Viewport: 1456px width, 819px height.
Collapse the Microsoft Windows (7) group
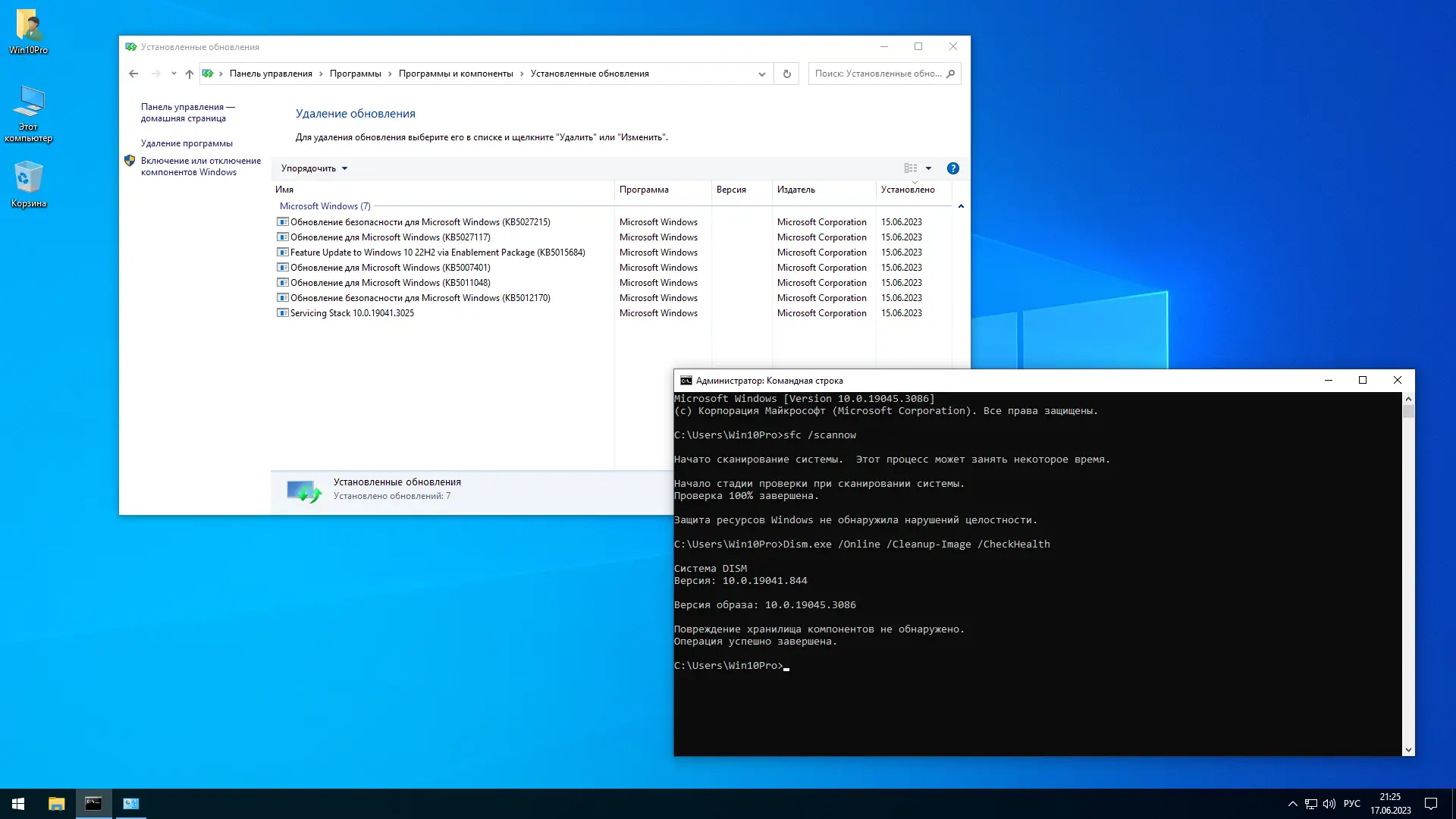tap(961, 206)
